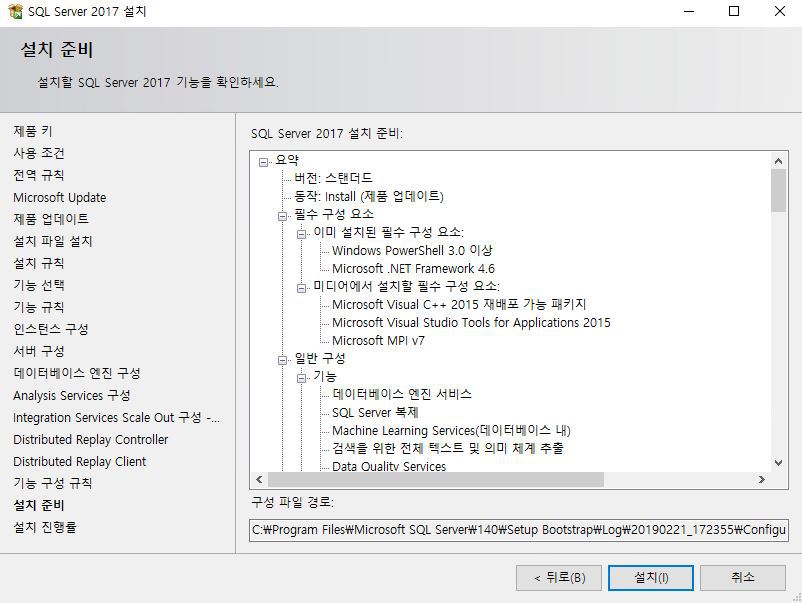Open the 사용 조건 step
The image size is (802, 603).
[39, 153]
